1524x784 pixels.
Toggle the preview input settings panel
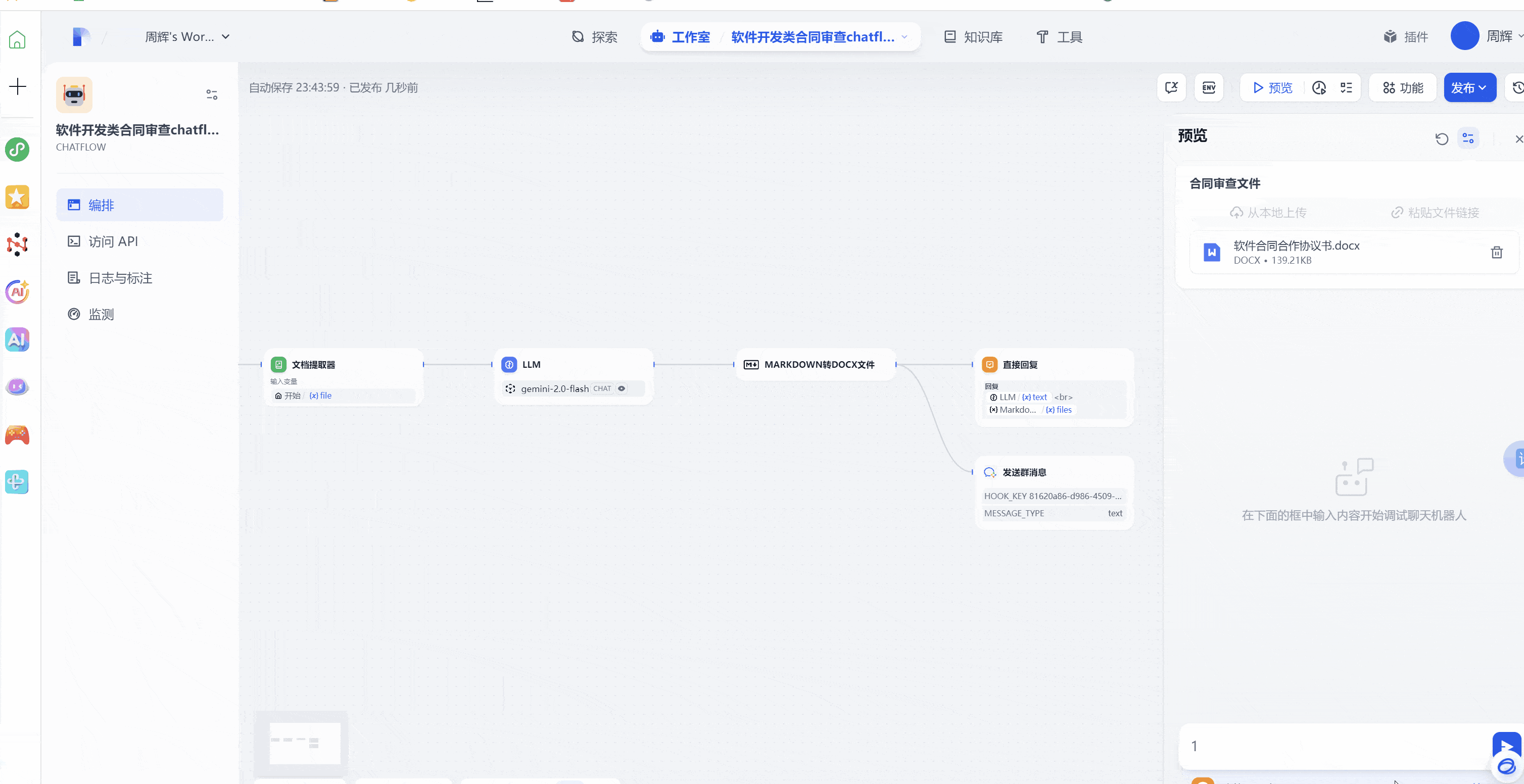point(1468,138)
